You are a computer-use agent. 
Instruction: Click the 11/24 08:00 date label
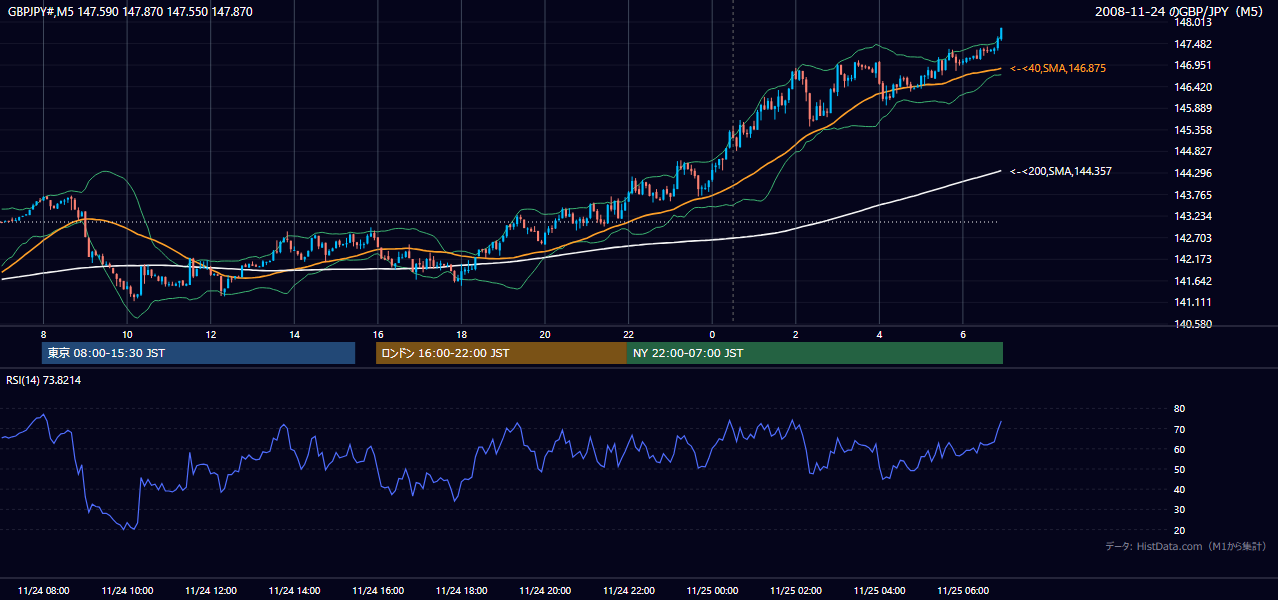click(44, 590)
